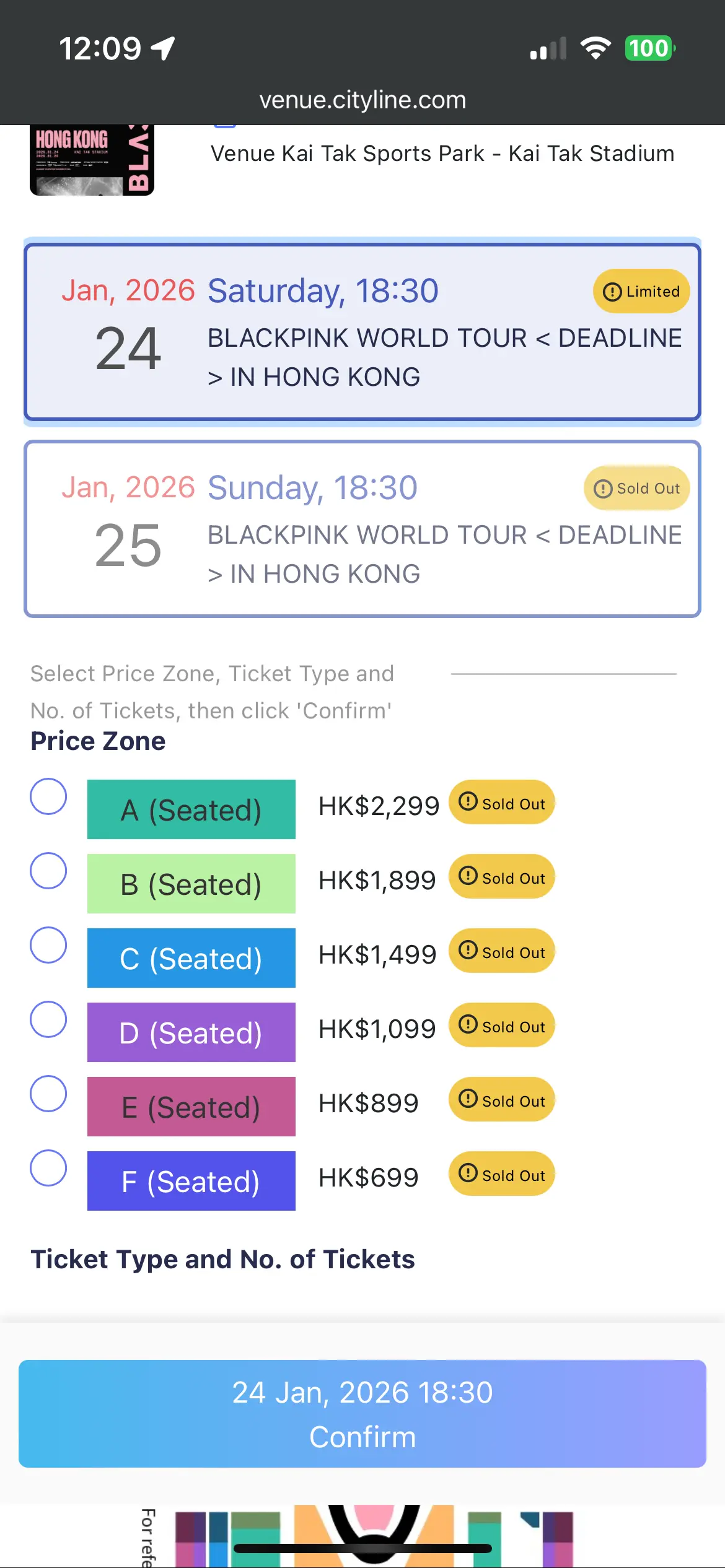Choose the Sunday 25 Jan performance

[362, 529]
